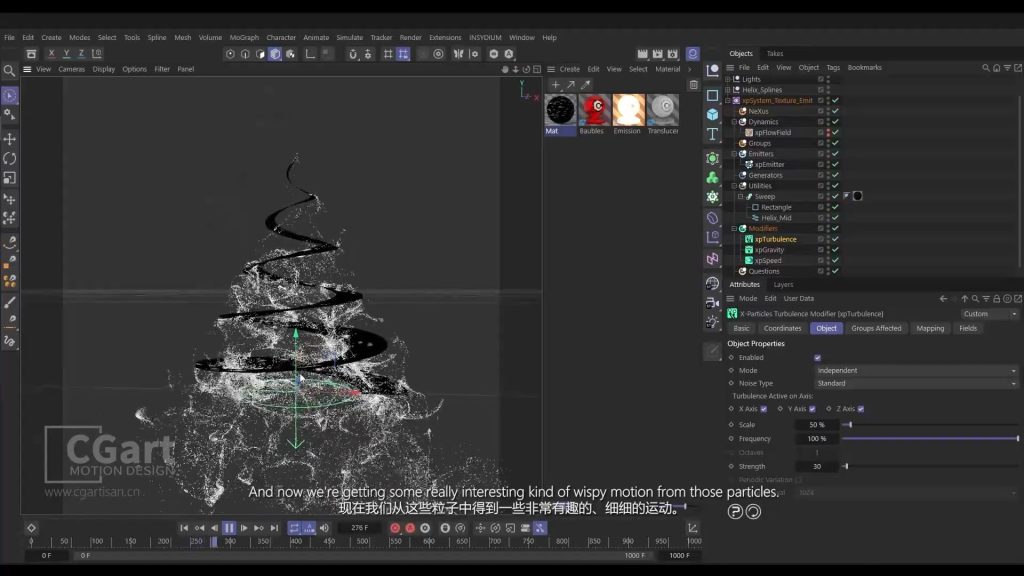
Task: Open the viewport Cameras menu
Action: pos(71,69)
